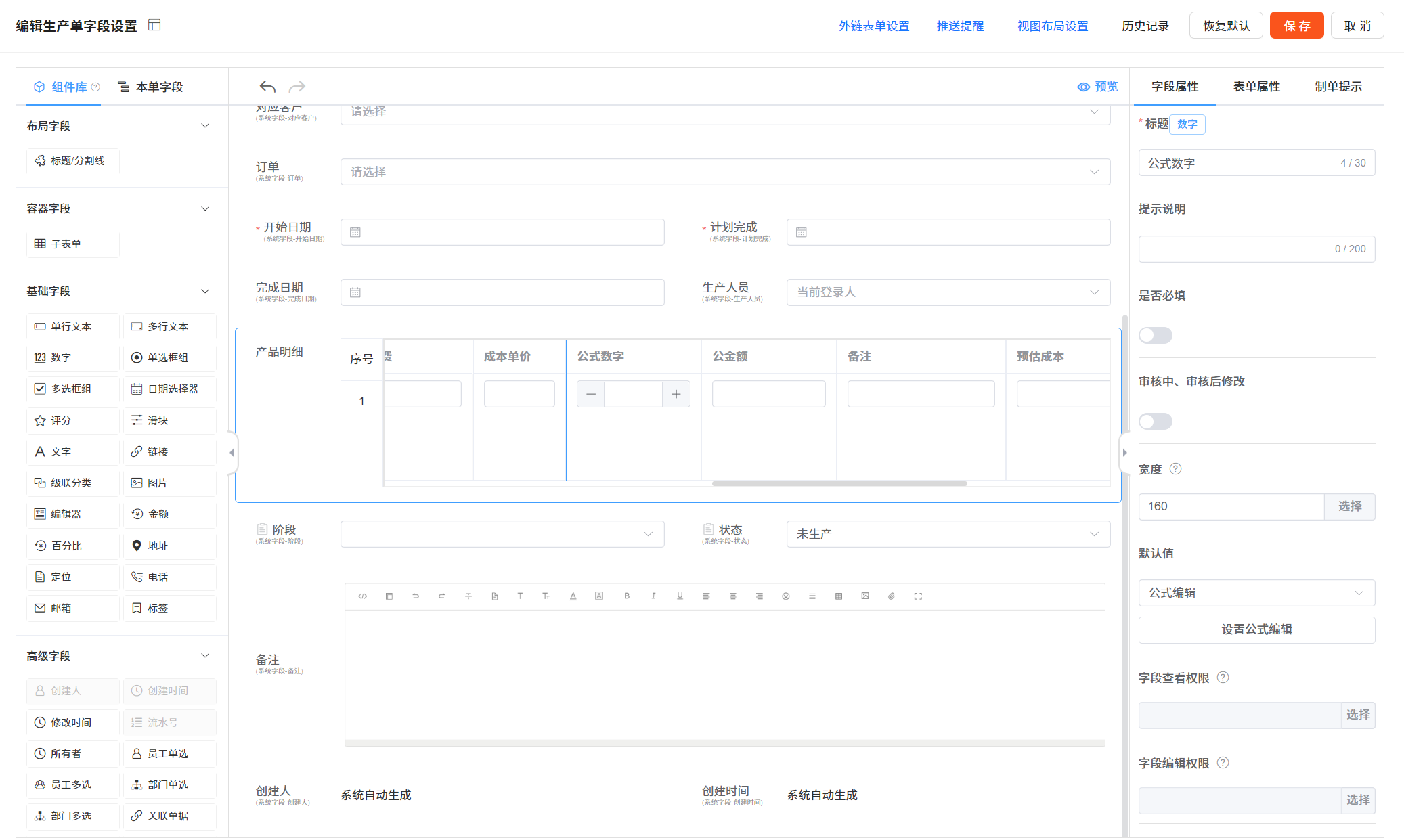Toggle the 审核中、审核后修改 switch
Viewport: 1404px width, 840px height.
(x=1155, y=421)
